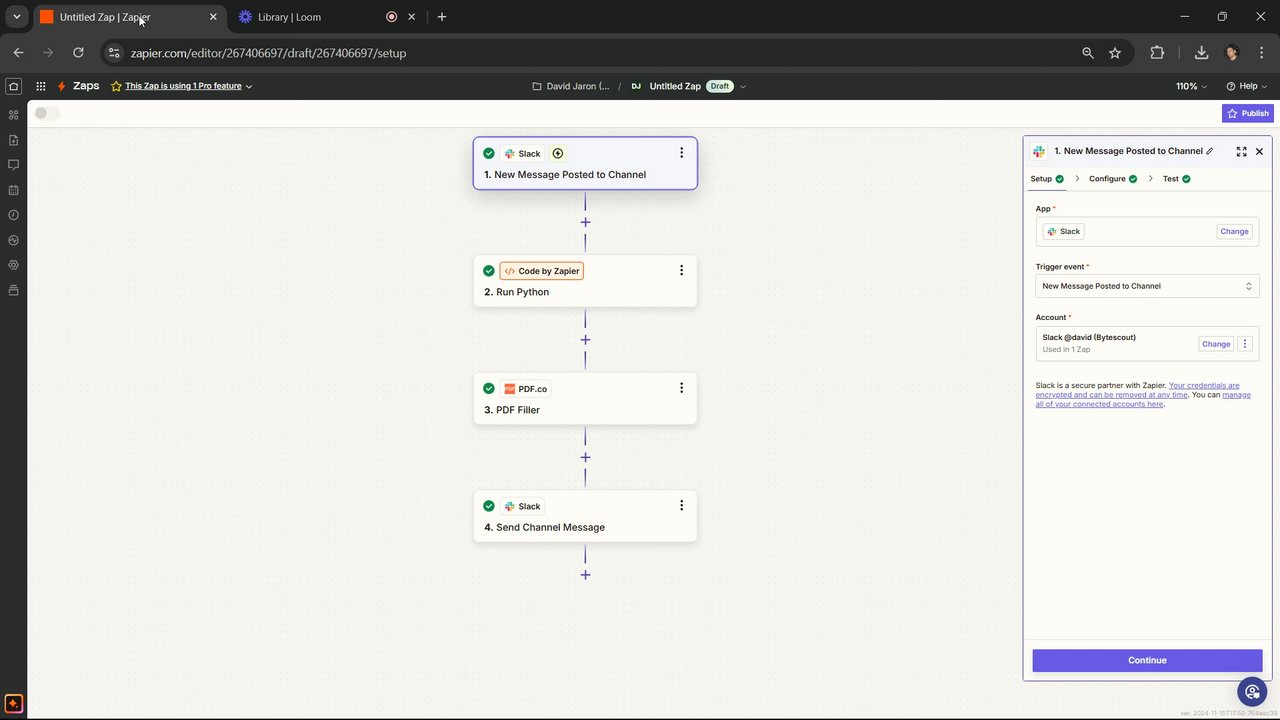
Task: Add step after Run Python
Action: pyautogui.click(x=585, y=340)
